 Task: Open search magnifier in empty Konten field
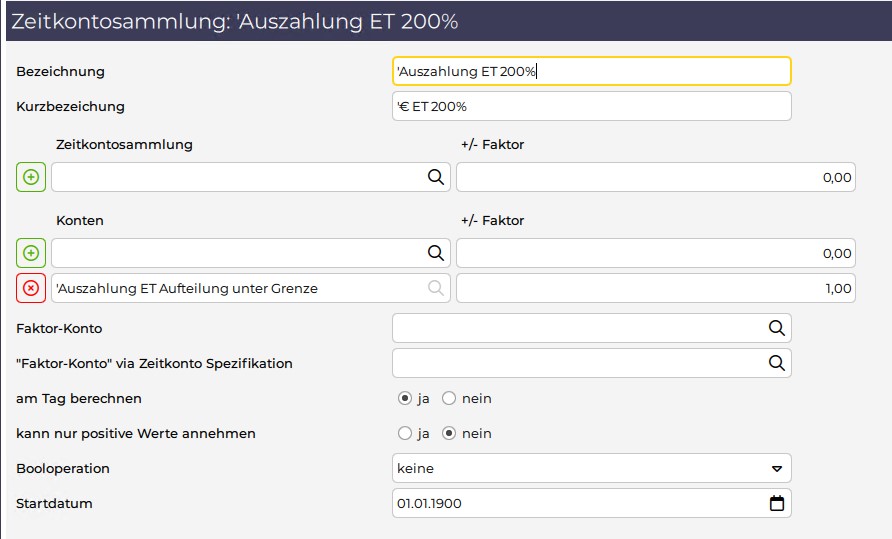click(436, 253)
